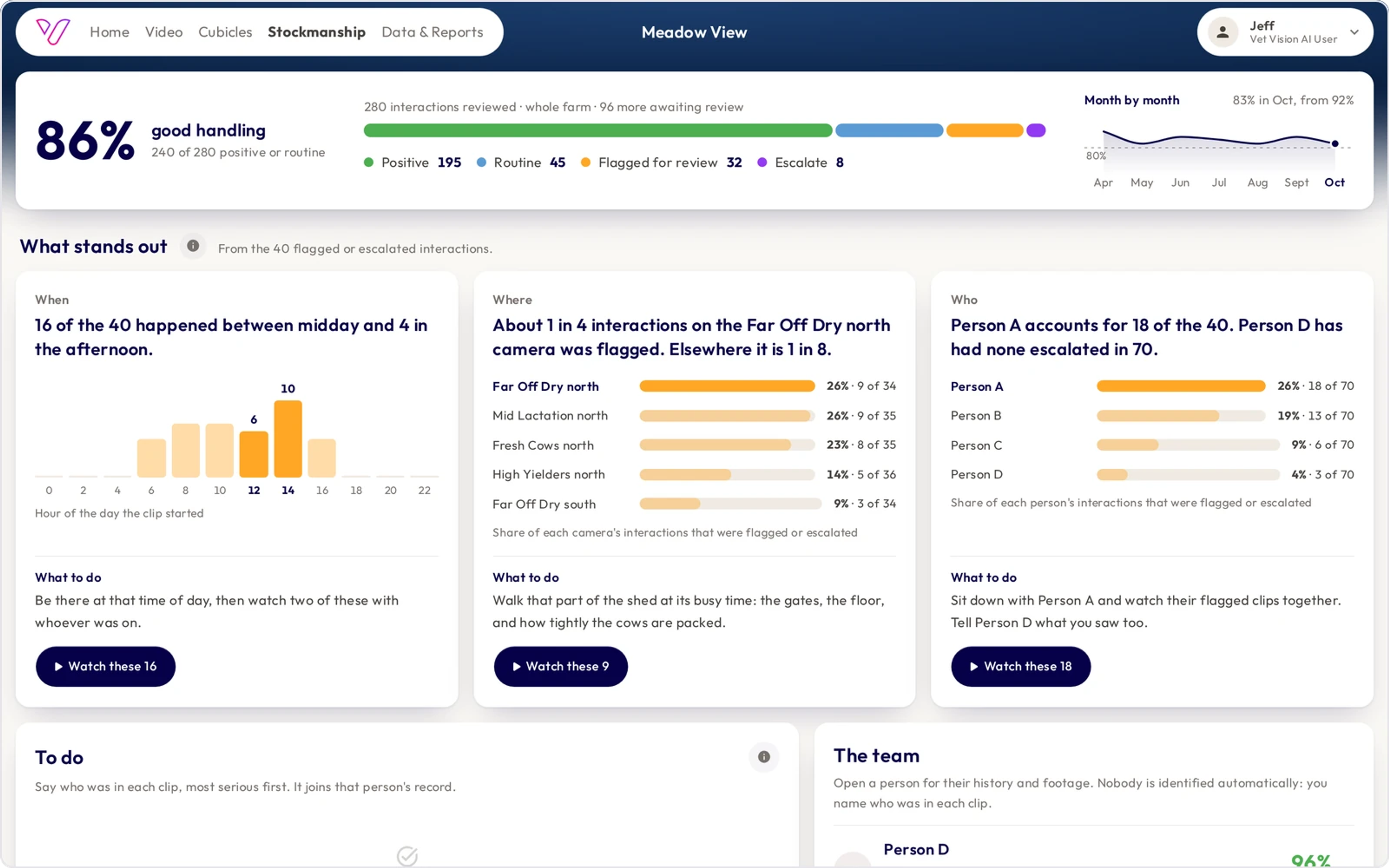This screenshot has width=1389, height=868.
Task: Click the Watch these 16 button
Action: (106, 667)
